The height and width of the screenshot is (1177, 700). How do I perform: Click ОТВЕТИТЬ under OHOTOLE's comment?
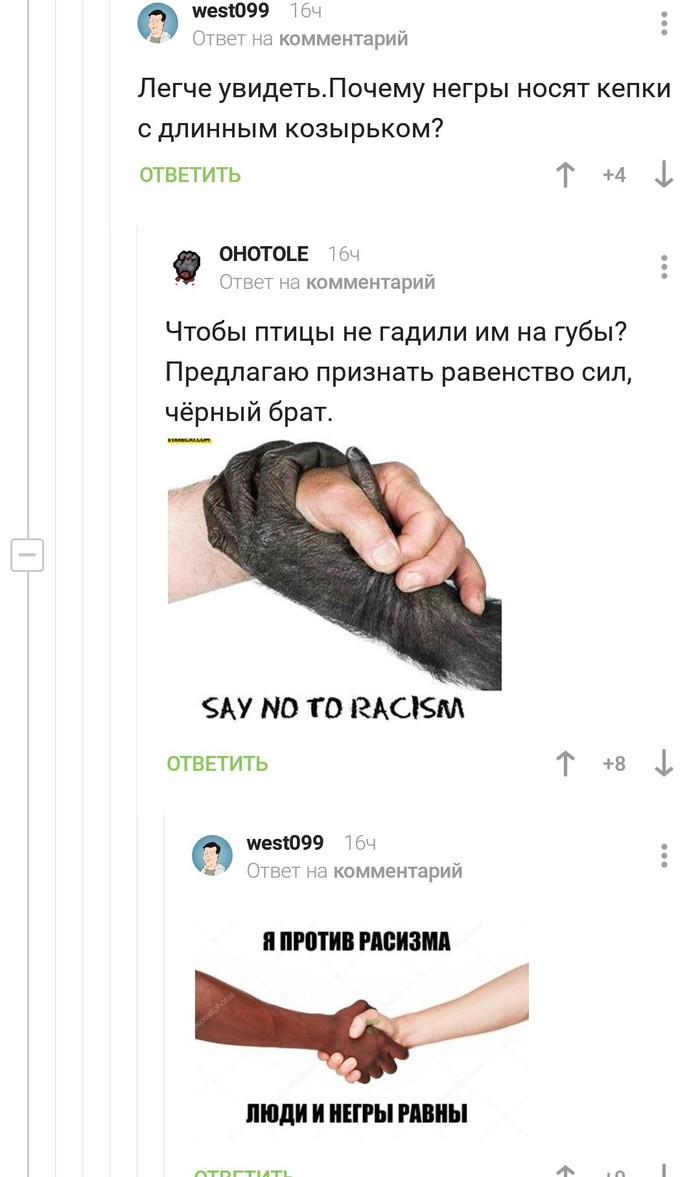pyautogui.click(x=217, y=763)
